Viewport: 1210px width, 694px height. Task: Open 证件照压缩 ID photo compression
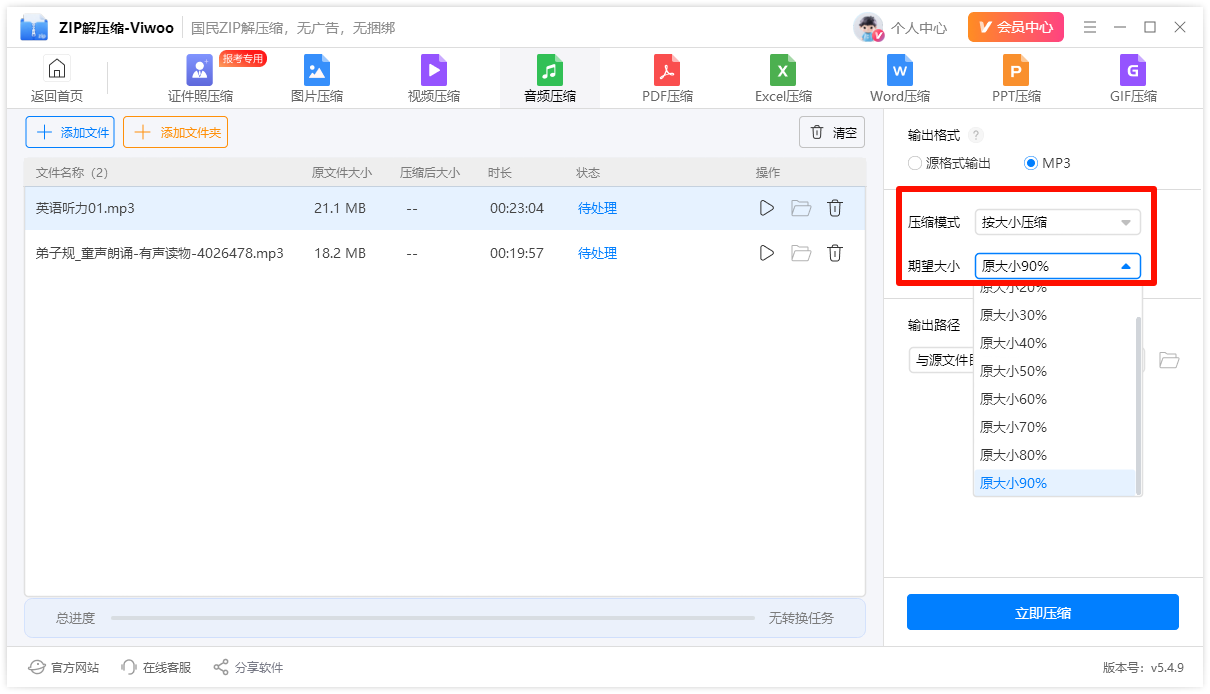(x=200, y=79)
